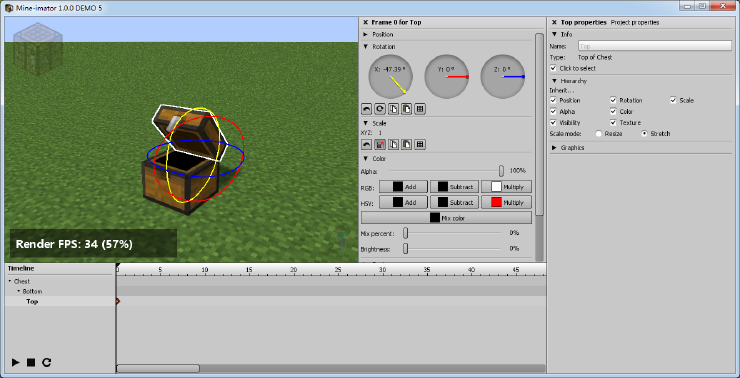
Task: Click the RGB Subtract button
Action: click(454, 187)
